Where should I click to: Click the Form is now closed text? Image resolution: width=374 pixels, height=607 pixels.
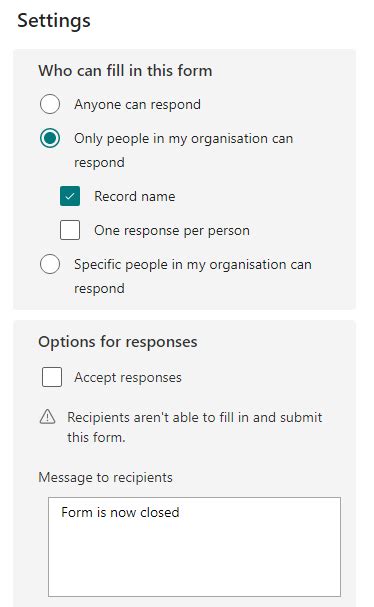120,513
